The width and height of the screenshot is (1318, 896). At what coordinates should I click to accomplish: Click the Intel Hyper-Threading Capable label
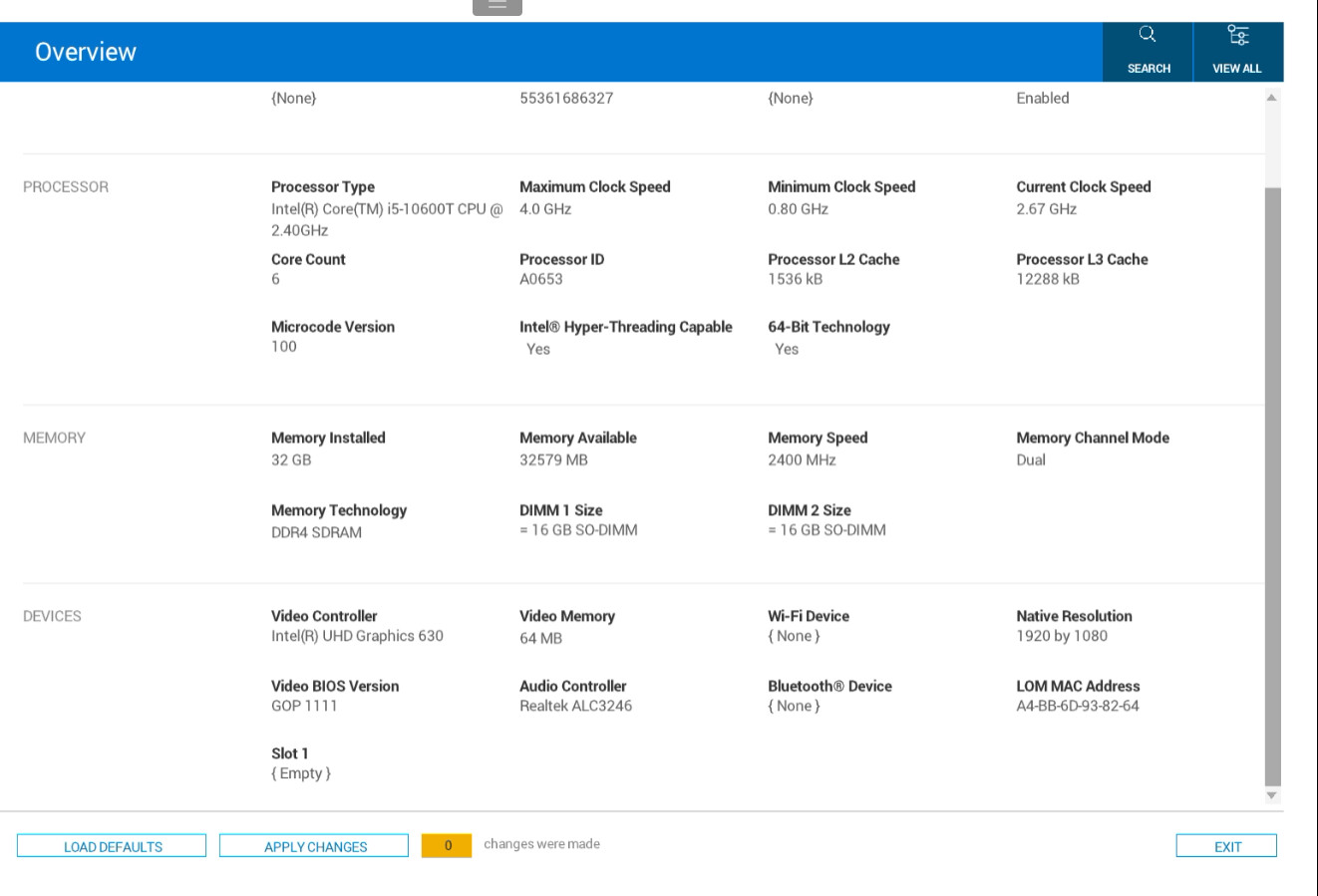click(x=626, y=327)
